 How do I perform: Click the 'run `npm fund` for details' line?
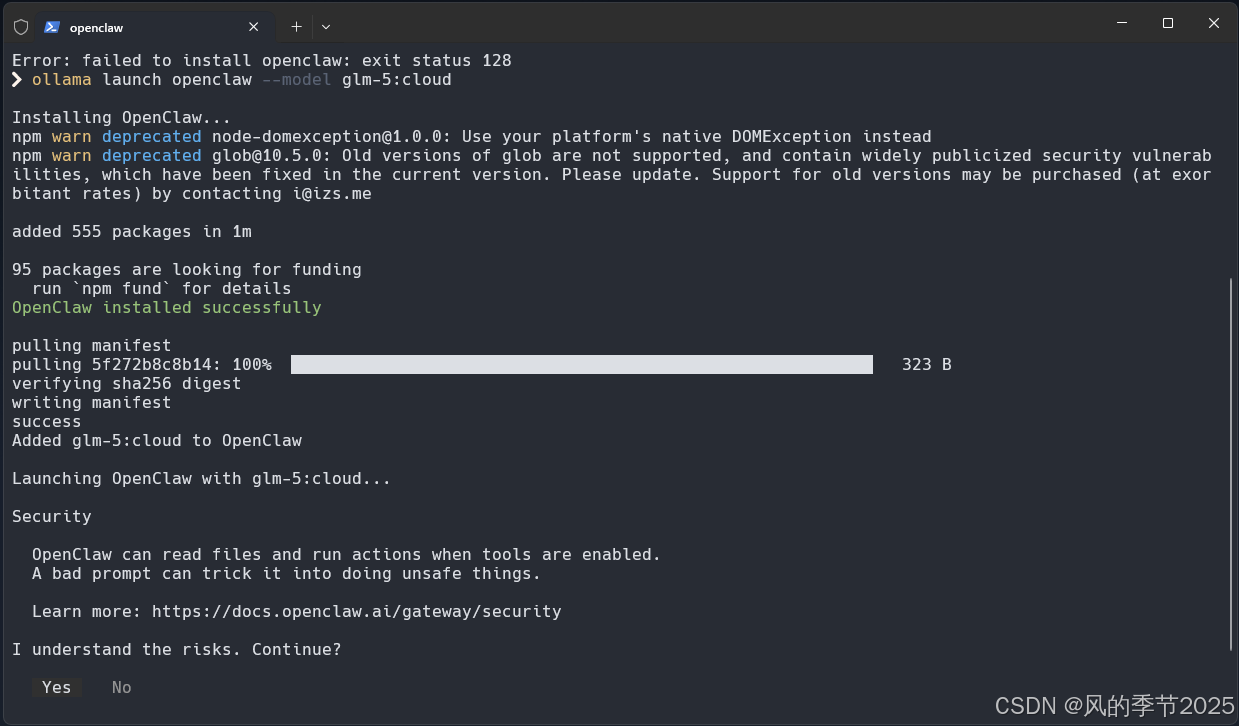tap(162, 288)
